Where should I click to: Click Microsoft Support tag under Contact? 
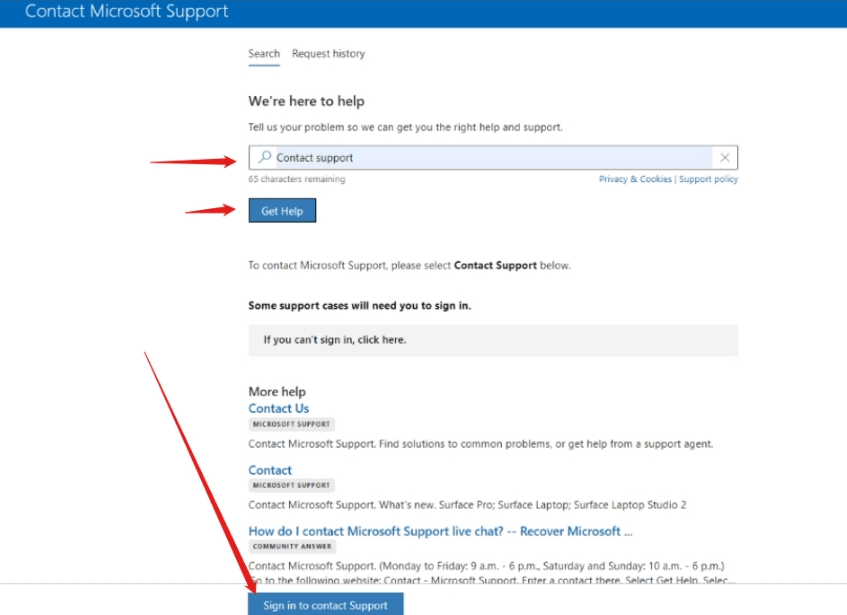click(x=292, y=485)
